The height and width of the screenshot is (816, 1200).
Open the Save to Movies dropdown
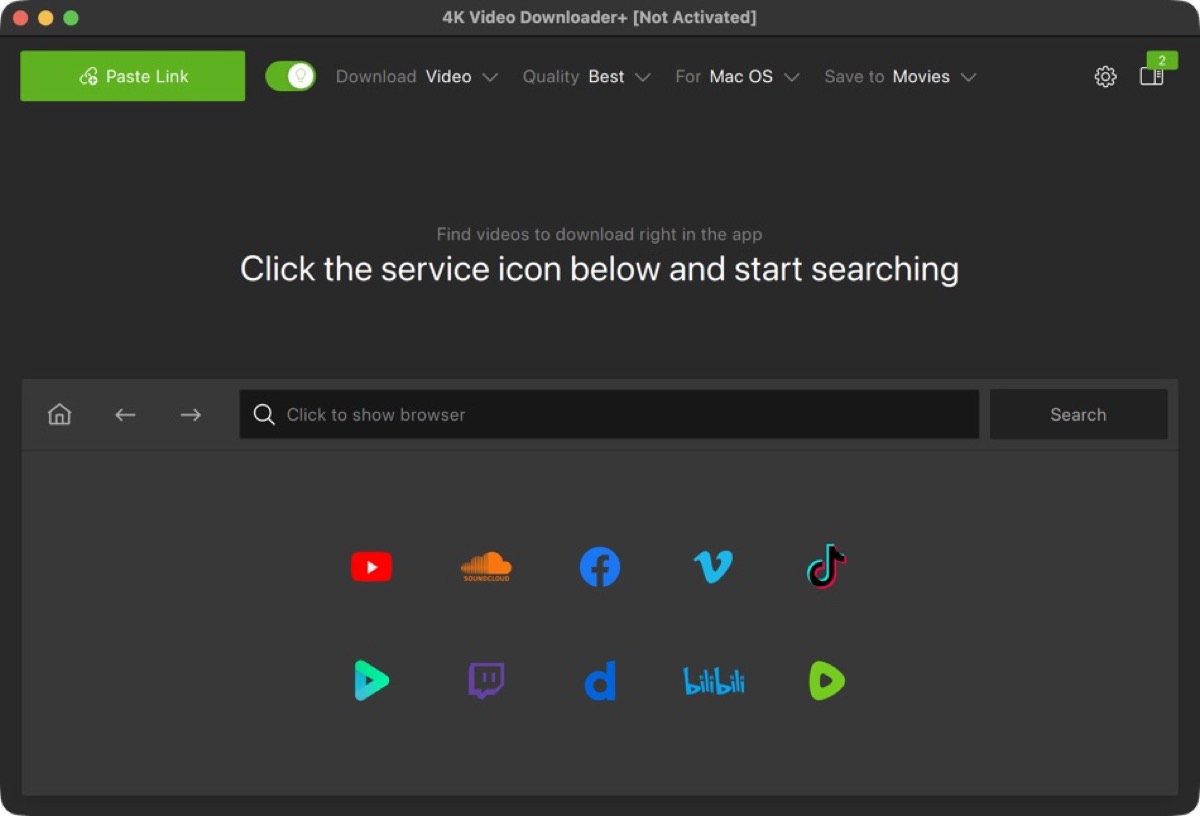click(x=900, y=77)
